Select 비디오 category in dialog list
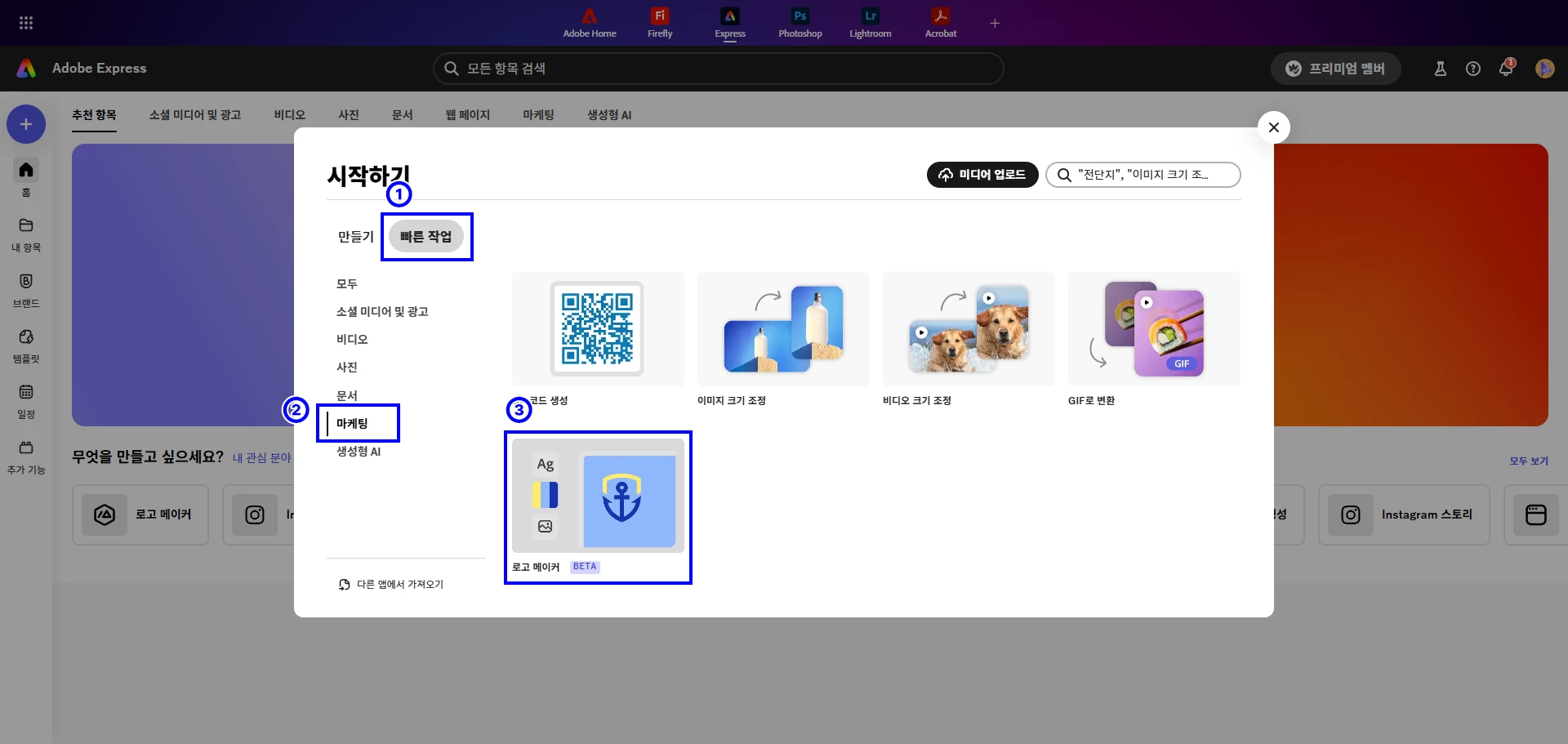The image size is (1568, 744). 352,340
